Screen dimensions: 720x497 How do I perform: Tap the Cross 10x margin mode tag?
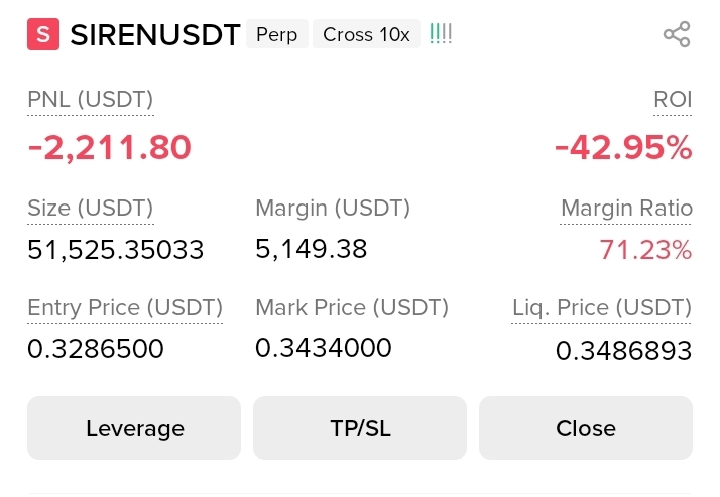pyautogui.click(x=366, y=34)
